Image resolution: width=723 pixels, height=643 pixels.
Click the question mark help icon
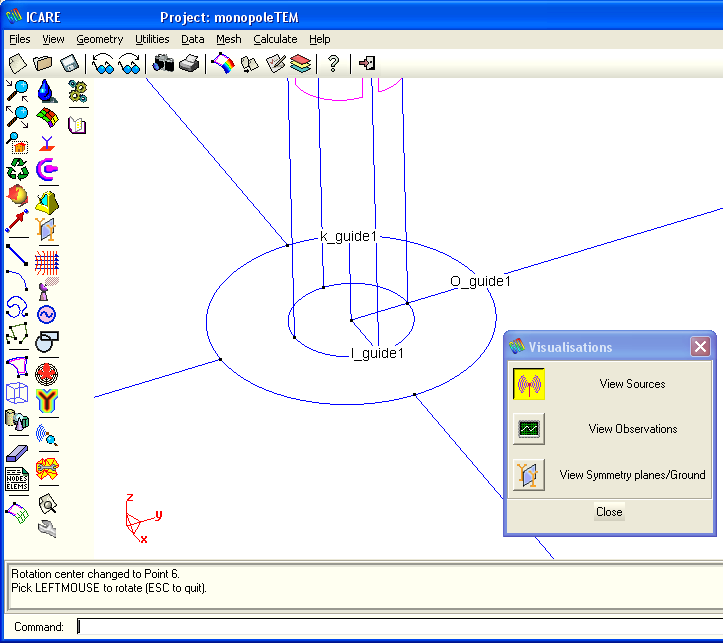333,63
